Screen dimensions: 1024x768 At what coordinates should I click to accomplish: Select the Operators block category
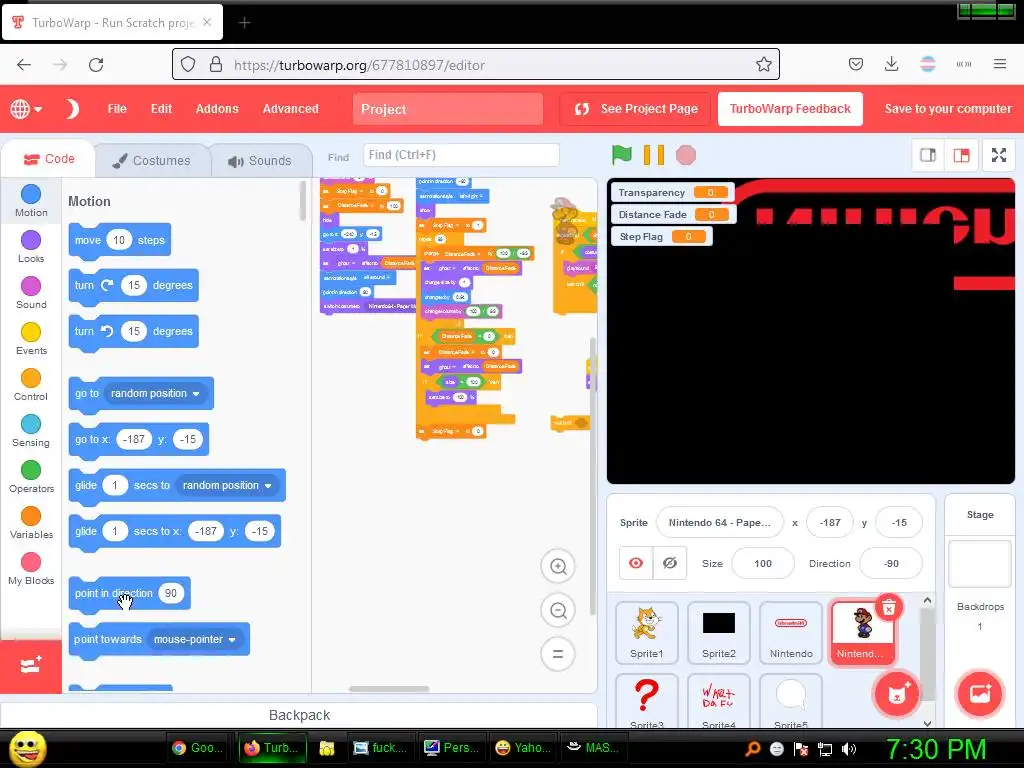[x=31, y=477]
